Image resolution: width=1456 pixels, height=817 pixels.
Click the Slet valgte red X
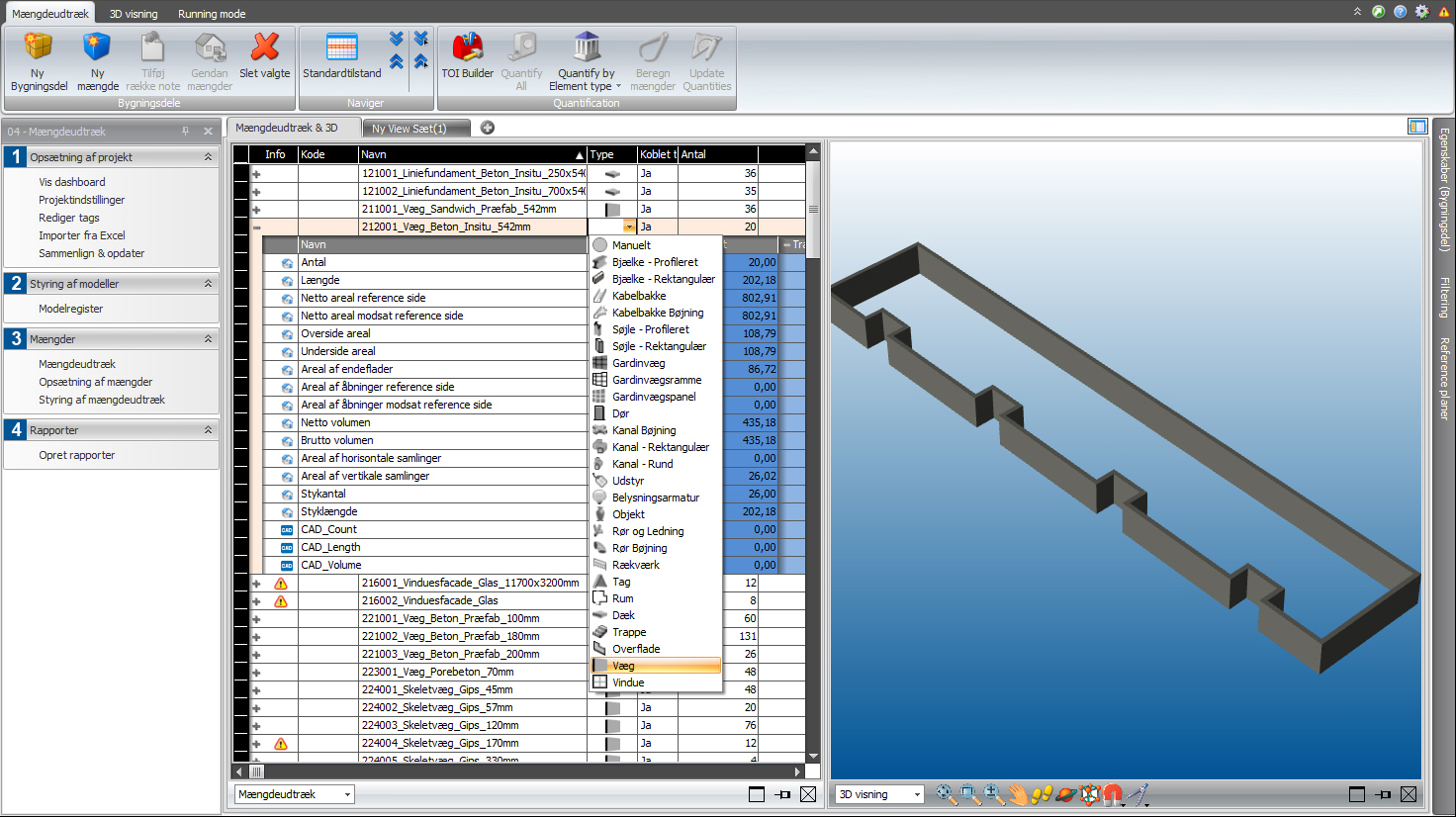pos(265,47)
